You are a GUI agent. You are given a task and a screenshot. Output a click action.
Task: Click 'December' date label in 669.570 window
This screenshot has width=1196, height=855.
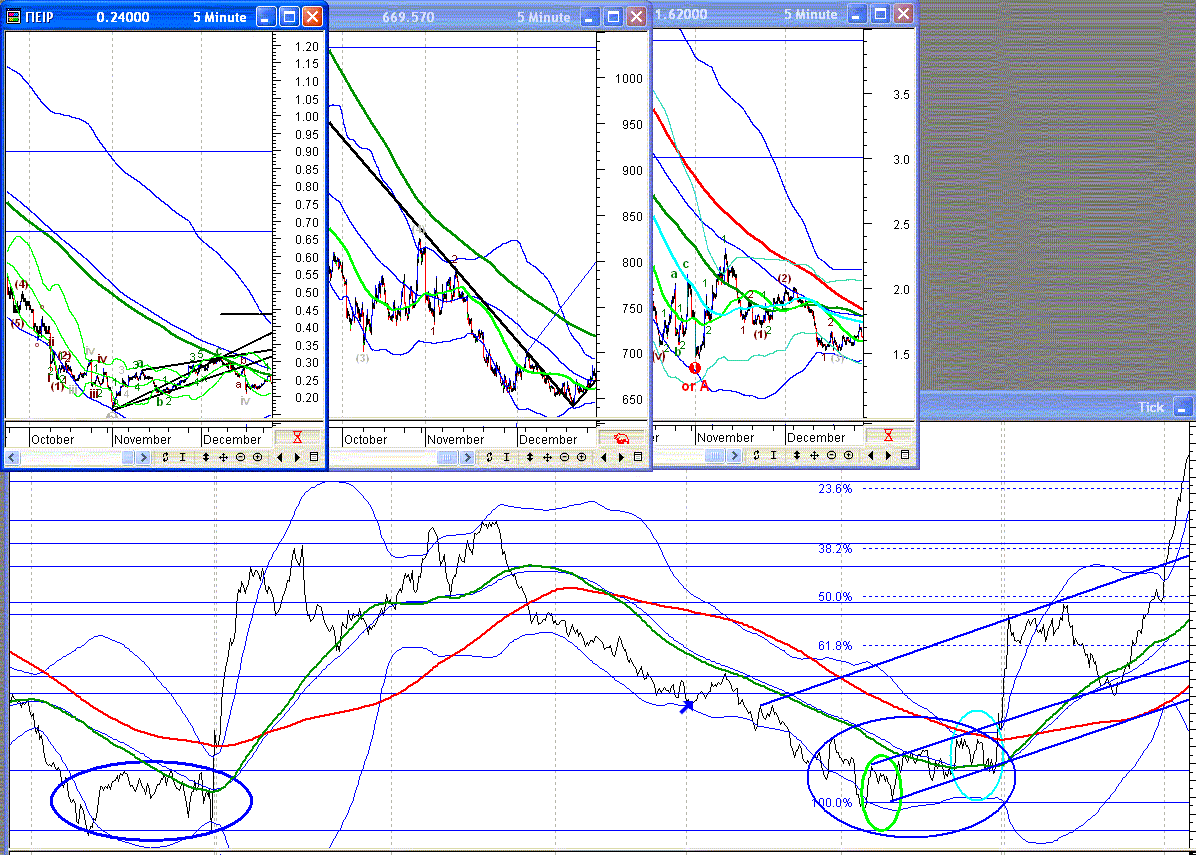(x=548, y=440)
